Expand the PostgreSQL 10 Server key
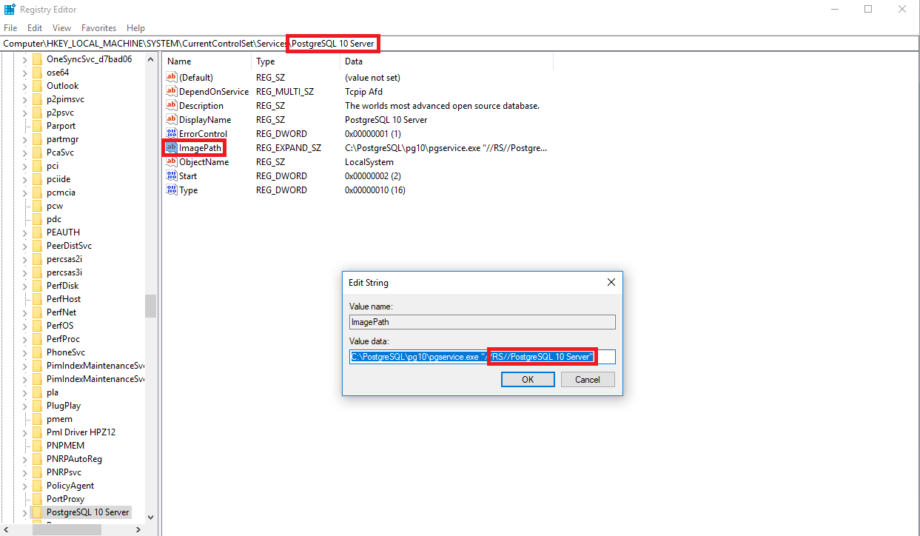The image size is (920, 536). click(x=25, y=512)
